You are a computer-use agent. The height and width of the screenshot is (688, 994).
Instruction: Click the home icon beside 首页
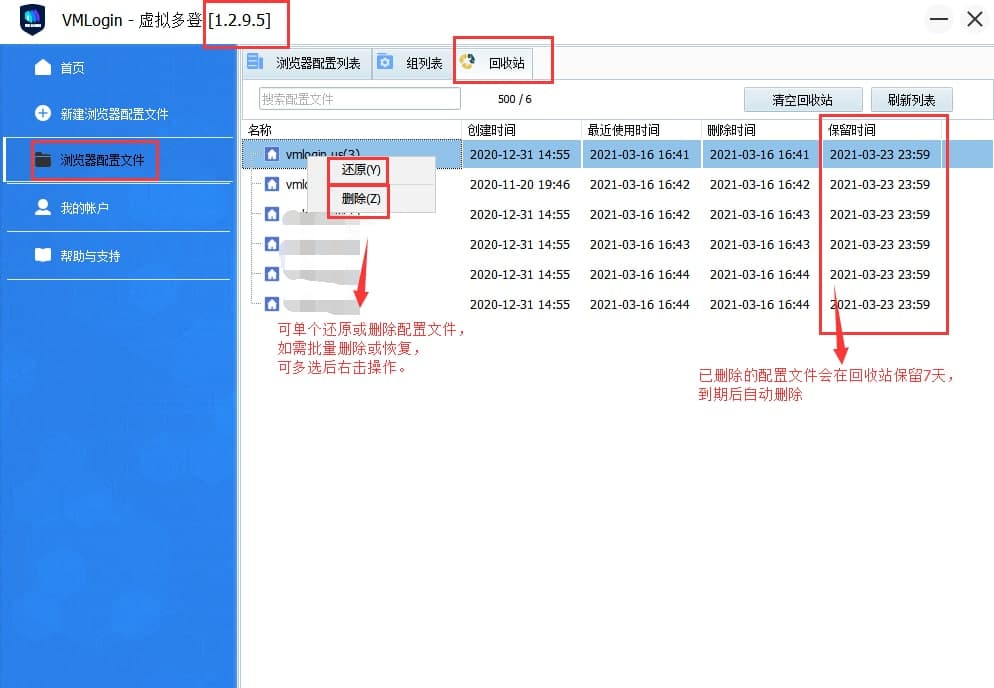pos(42,67)
